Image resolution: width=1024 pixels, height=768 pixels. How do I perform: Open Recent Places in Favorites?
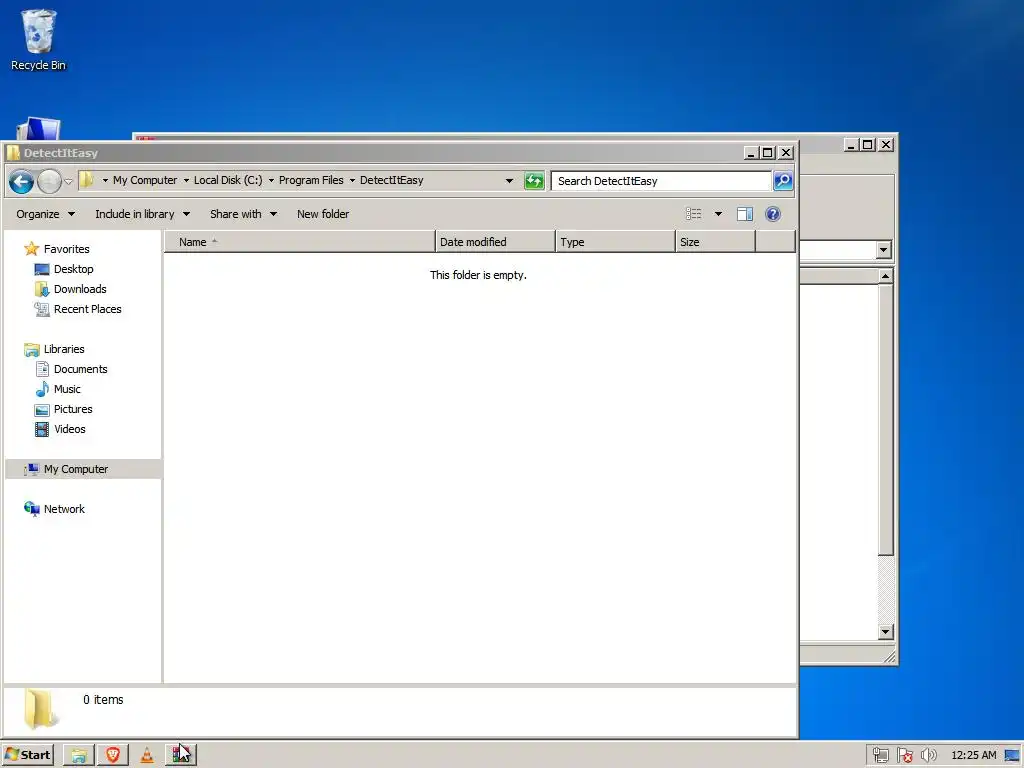88,310
